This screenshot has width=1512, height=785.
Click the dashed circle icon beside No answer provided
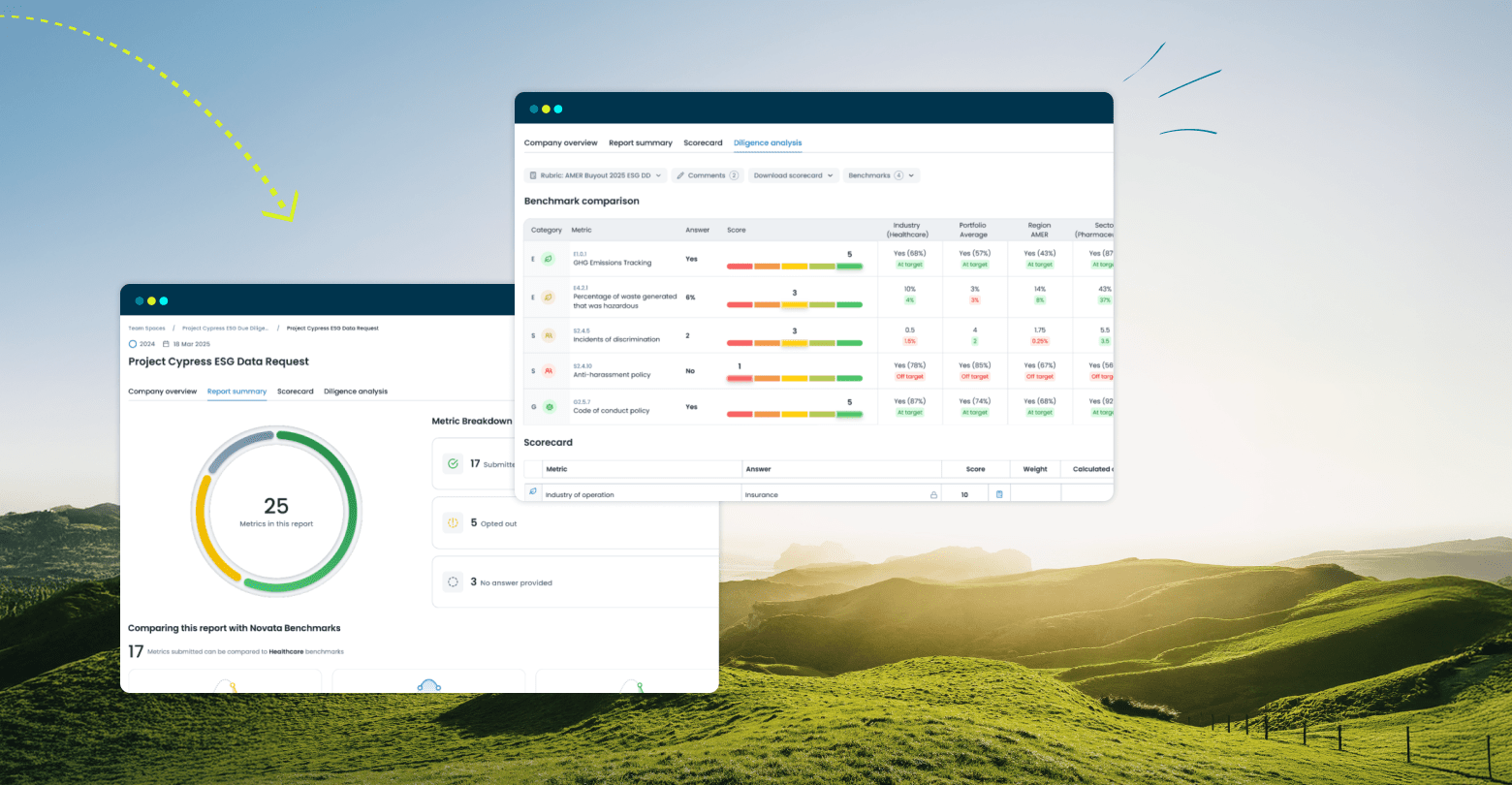[453, 582]
